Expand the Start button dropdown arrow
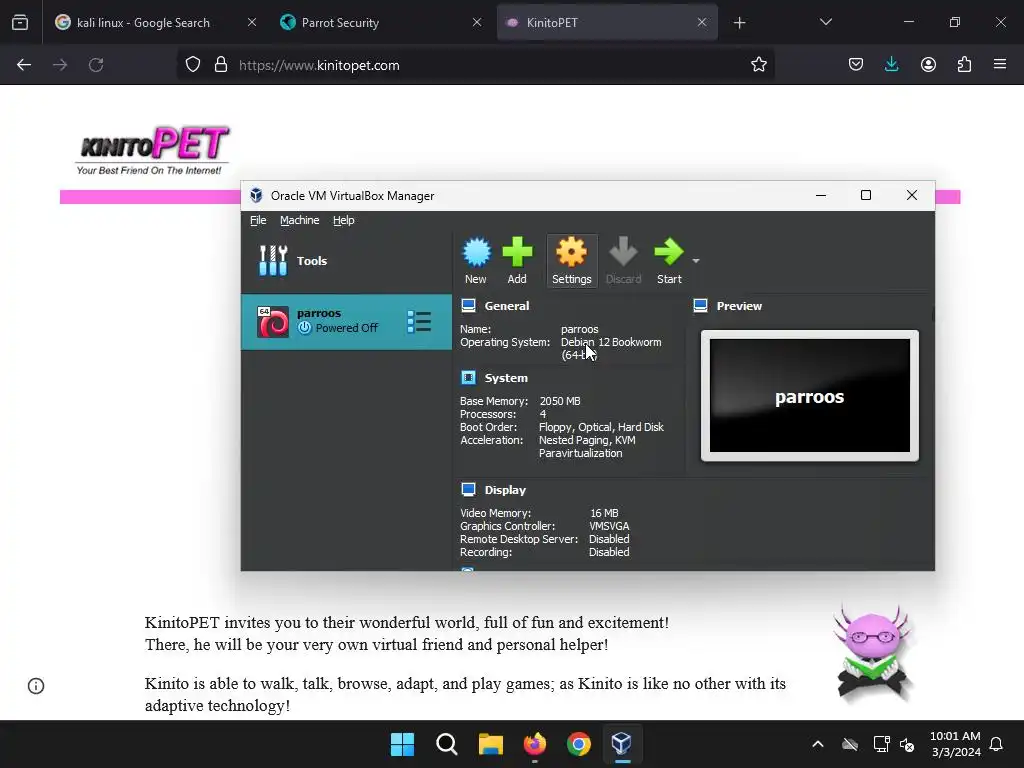This screenshot has height=768, width=1024. (696, 261)
